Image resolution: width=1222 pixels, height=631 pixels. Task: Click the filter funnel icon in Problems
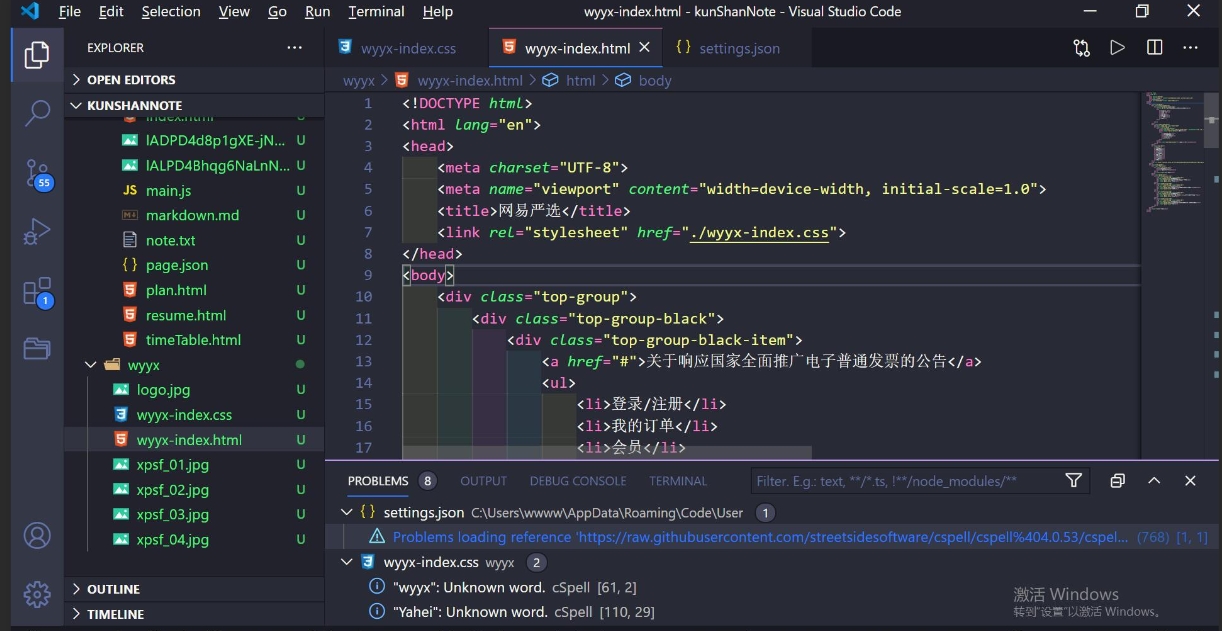click(1074, 481)
